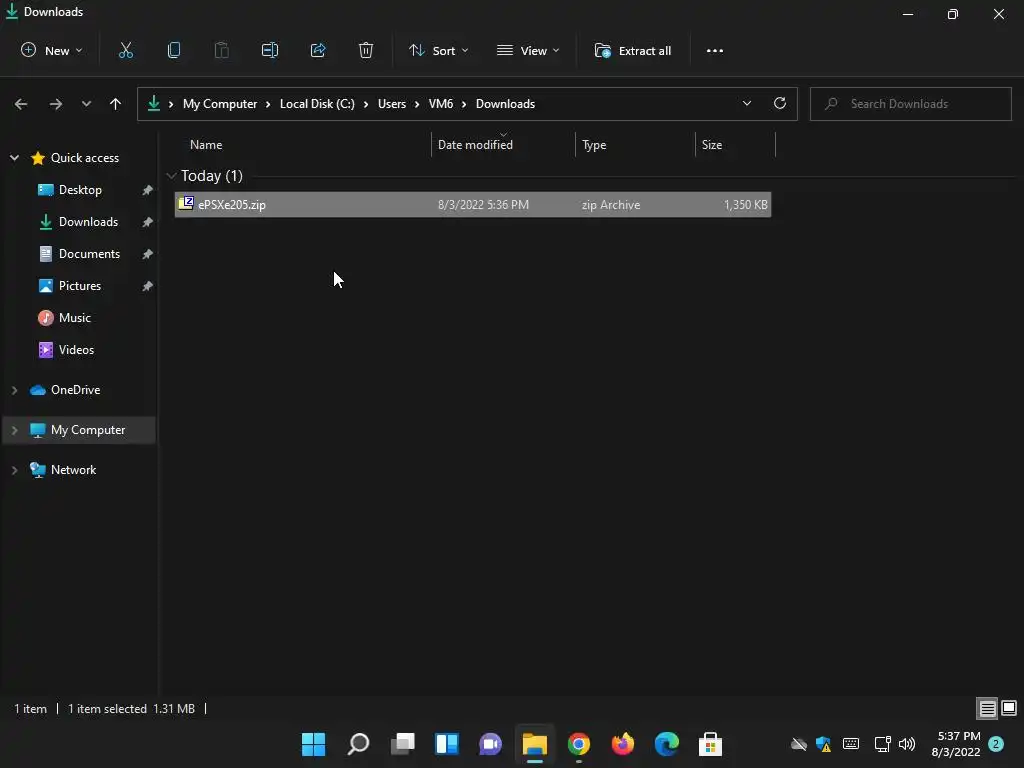1024x768 pixels.
Task: Go up one folder level arrow
Action: pyautogui.click(x=116, y=104)
